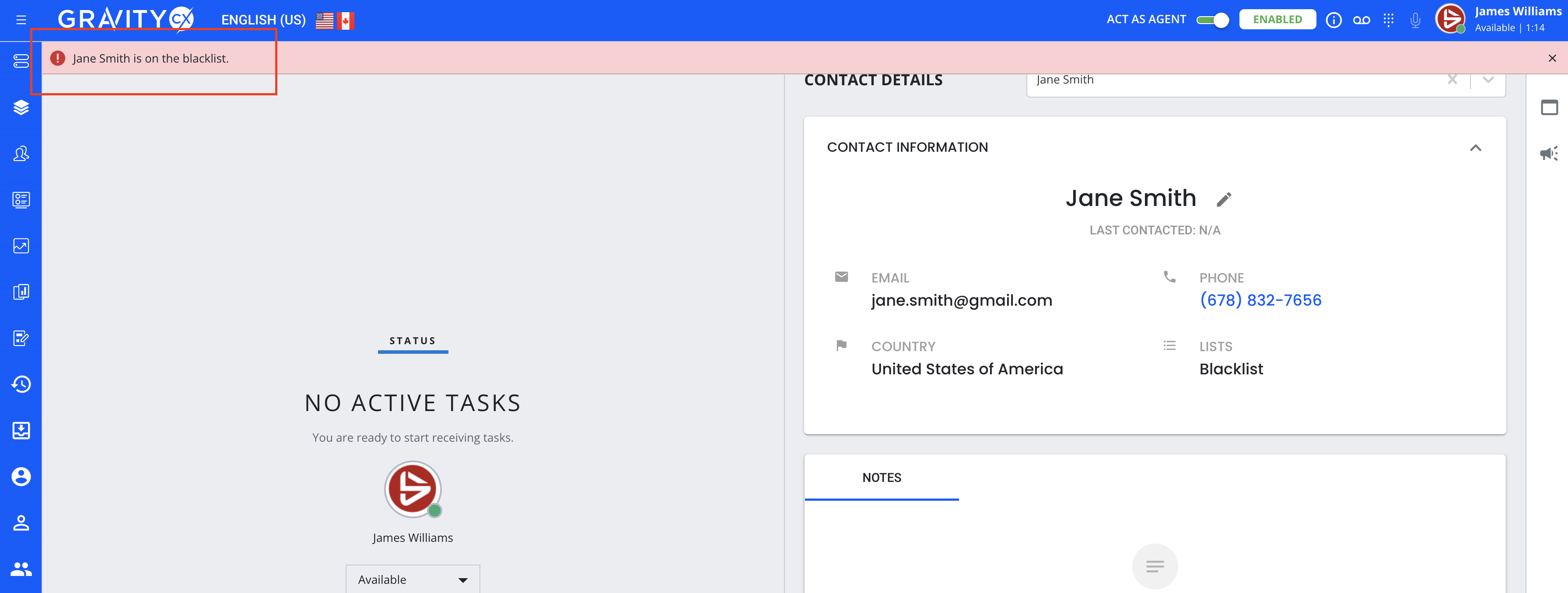Call the phone number (678) 832-7656
Image resolution: width=1568 pixels, height=593 pixels.
(x=1260, y=299)
